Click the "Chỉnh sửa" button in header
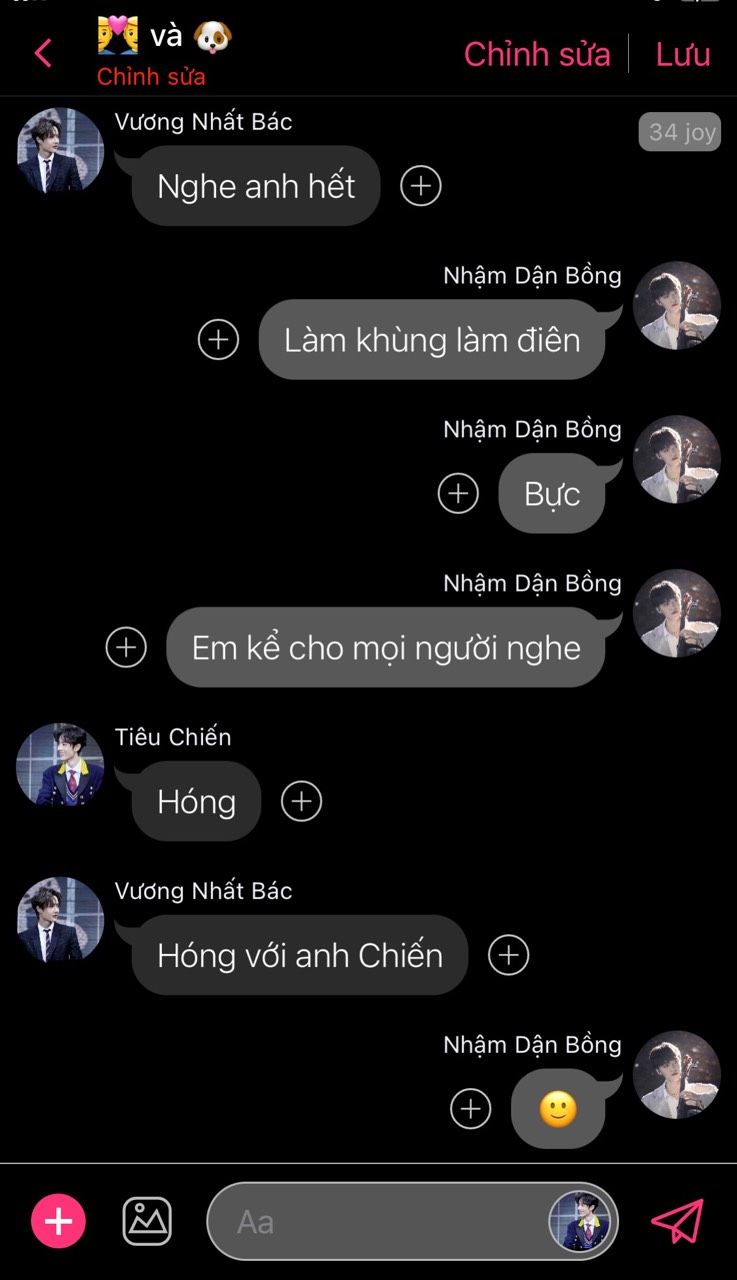This screenshot has width=737, height=1280. [x=537, y=54]
